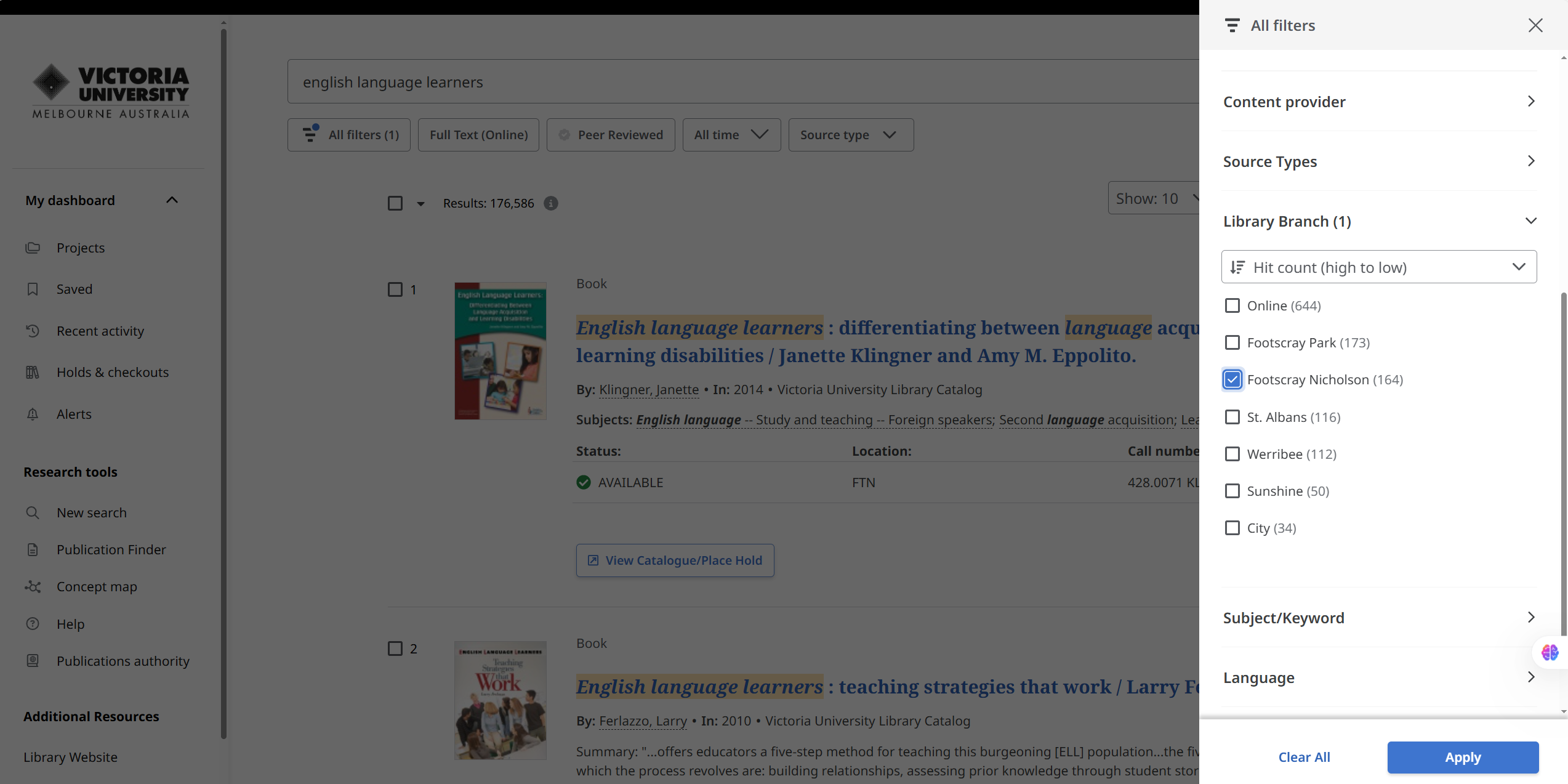The width and height of the screenshot is (1568, 784).
Task: Click the AI assistant brain icon
Action: click(1550, 652)
